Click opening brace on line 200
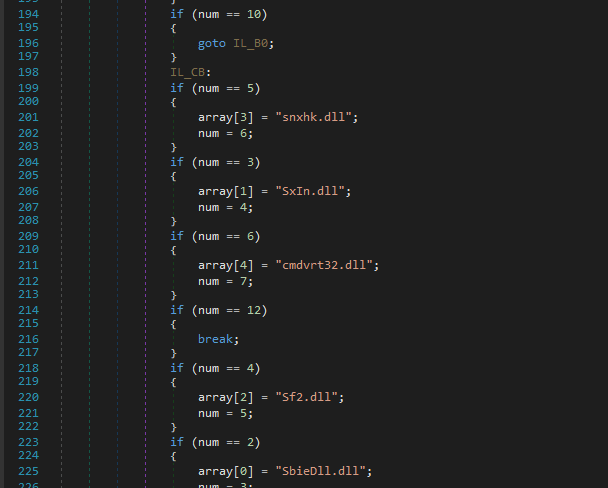The image size is (608, 488). tap(173, 102)
